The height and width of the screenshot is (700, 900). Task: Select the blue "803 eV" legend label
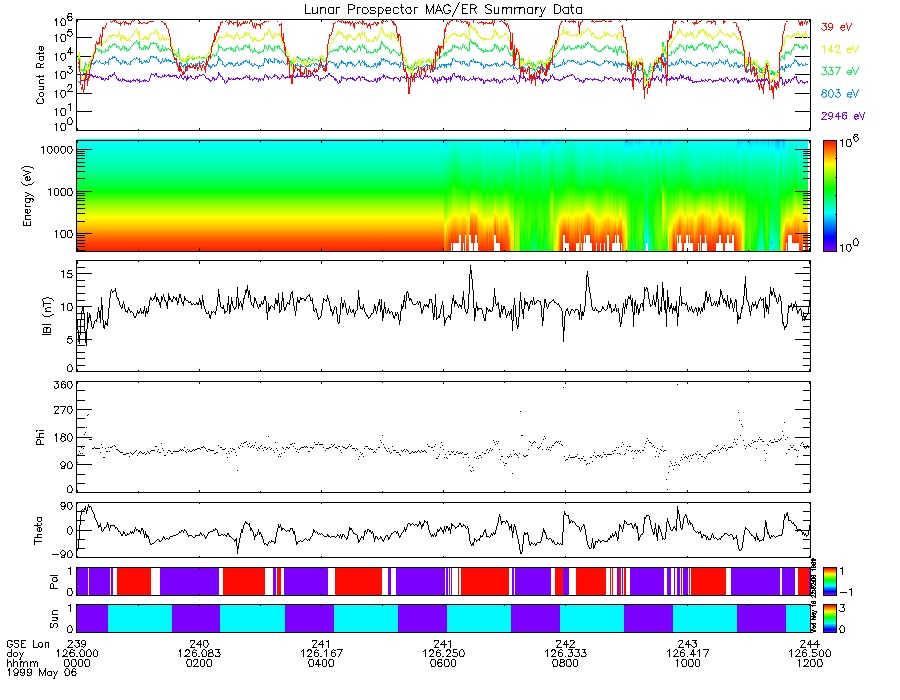[840, 94]
